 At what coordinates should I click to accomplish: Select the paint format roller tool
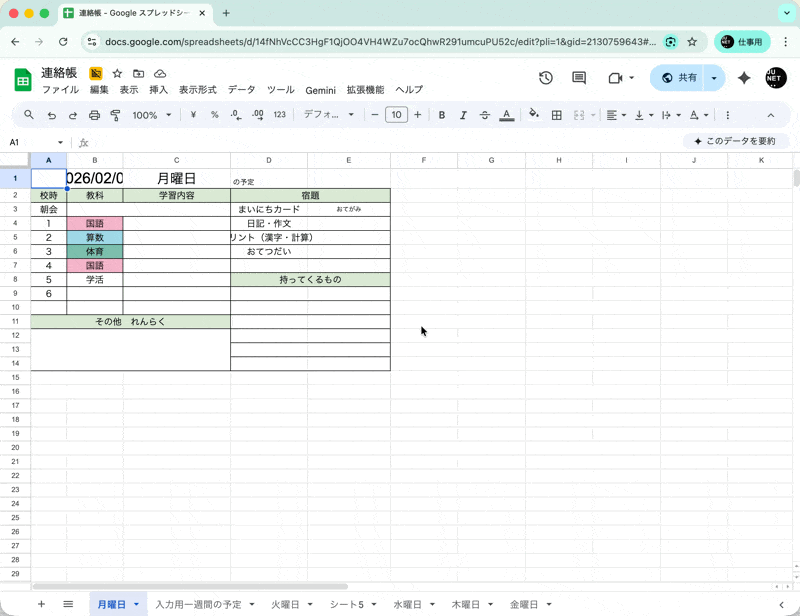116,115
